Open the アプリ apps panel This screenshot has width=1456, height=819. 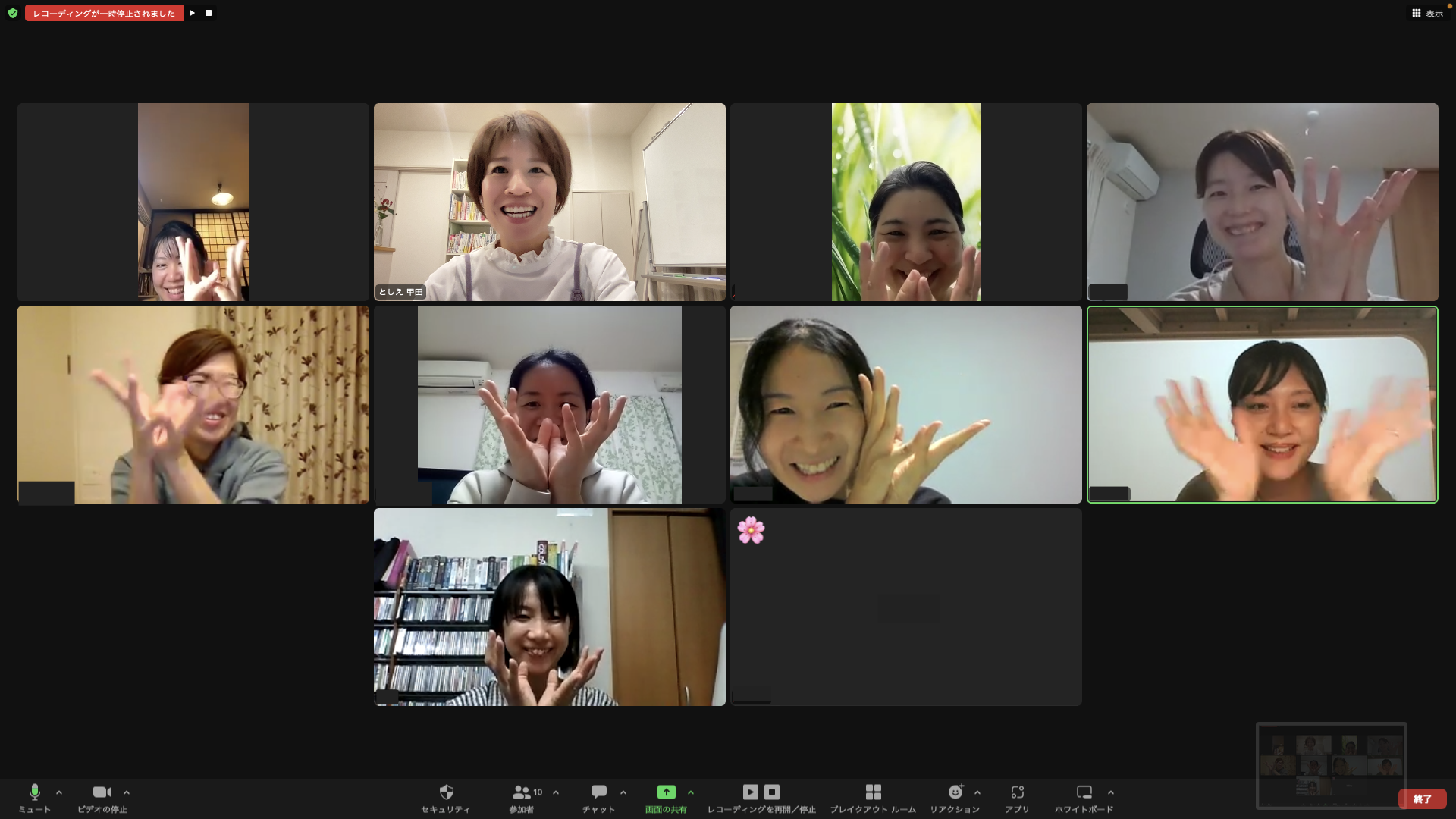point(1017,798)
